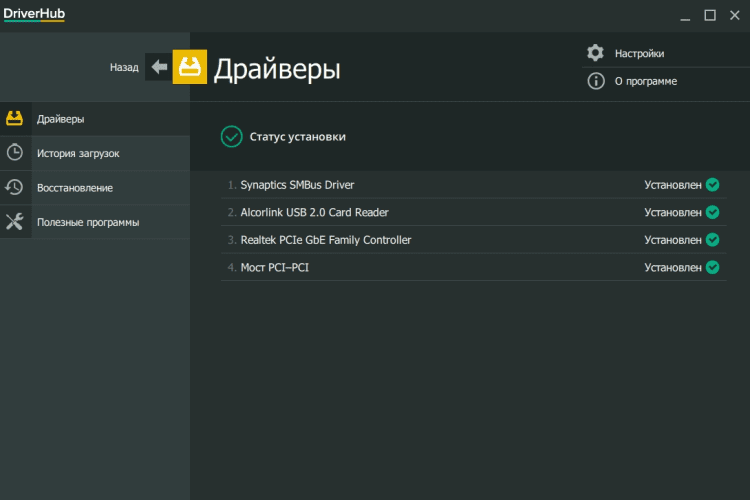The height and width of the screenshot is (500, 750).
Task: Open Полезные программы menu item
Action: 88,222
